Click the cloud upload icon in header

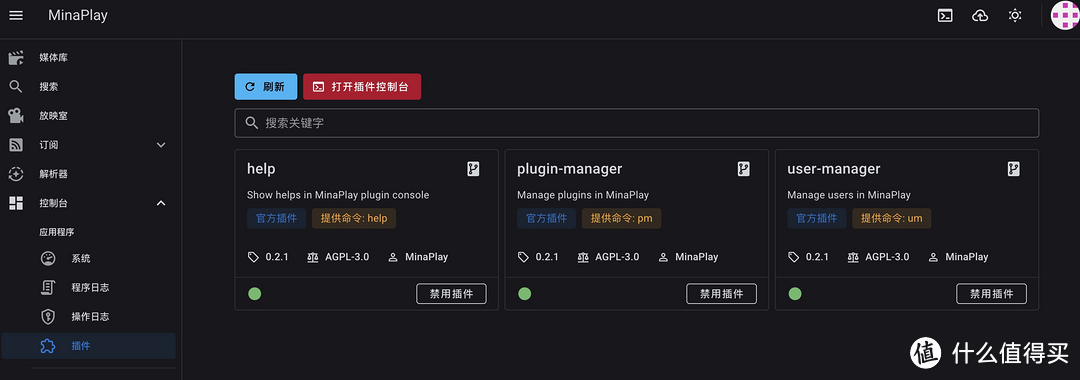[x=979, y=15]
